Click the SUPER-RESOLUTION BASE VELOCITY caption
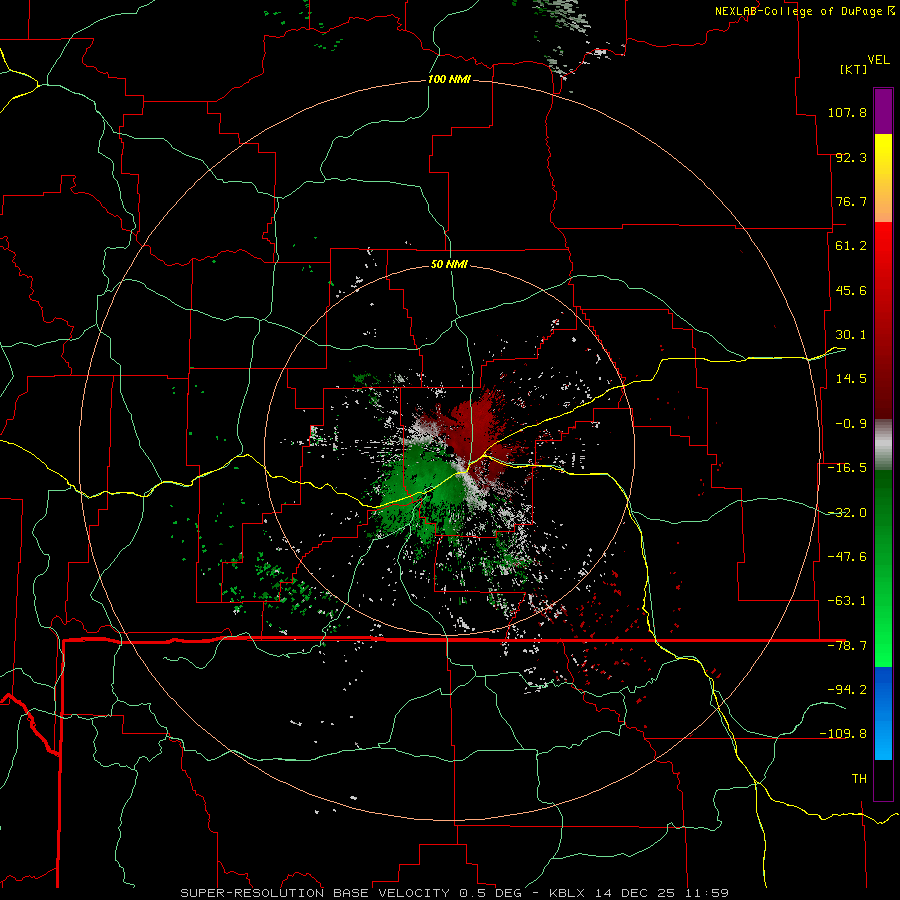 pyautogui.click(x=315, y=893)
